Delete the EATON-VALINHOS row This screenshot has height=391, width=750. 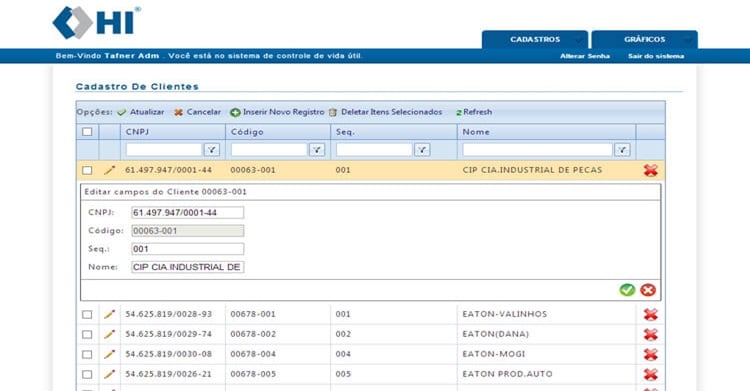coord(651,314)
